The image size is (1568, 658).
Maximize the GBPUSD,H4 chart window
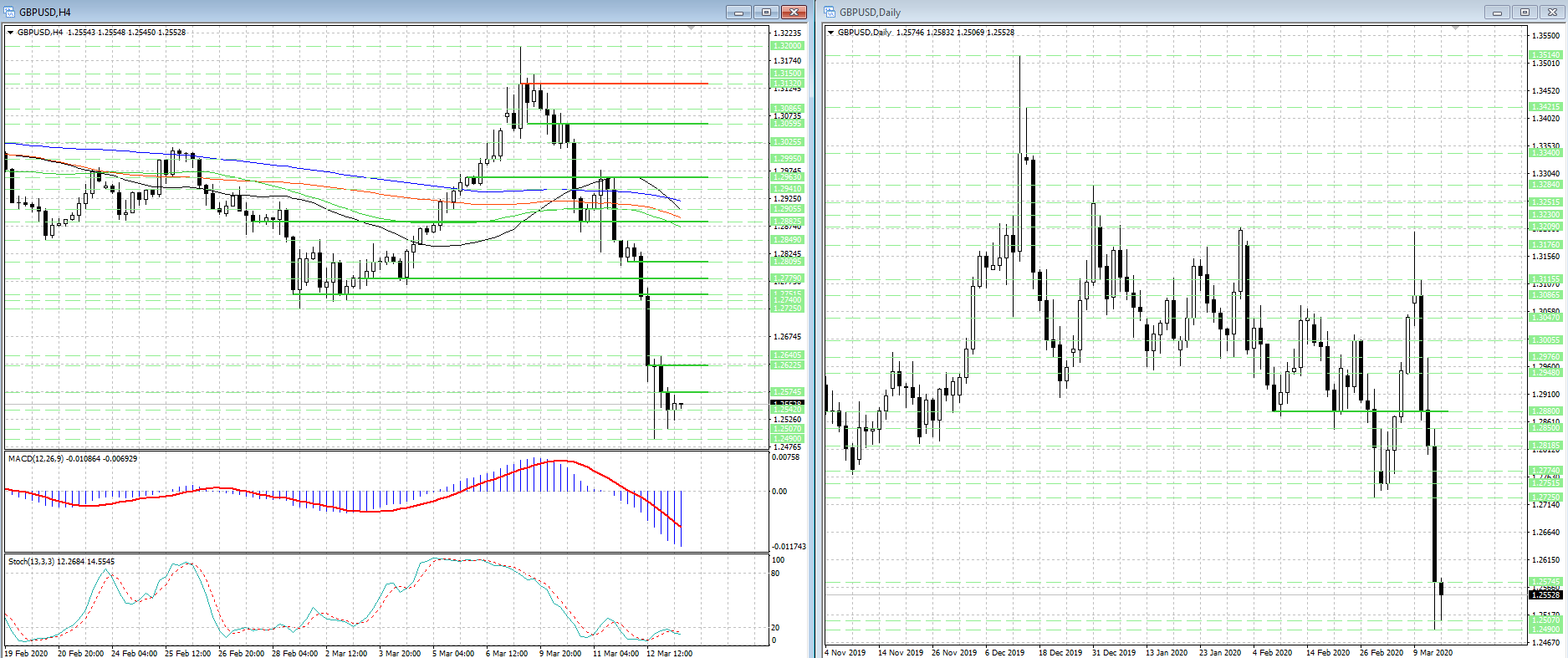point(766,12)
